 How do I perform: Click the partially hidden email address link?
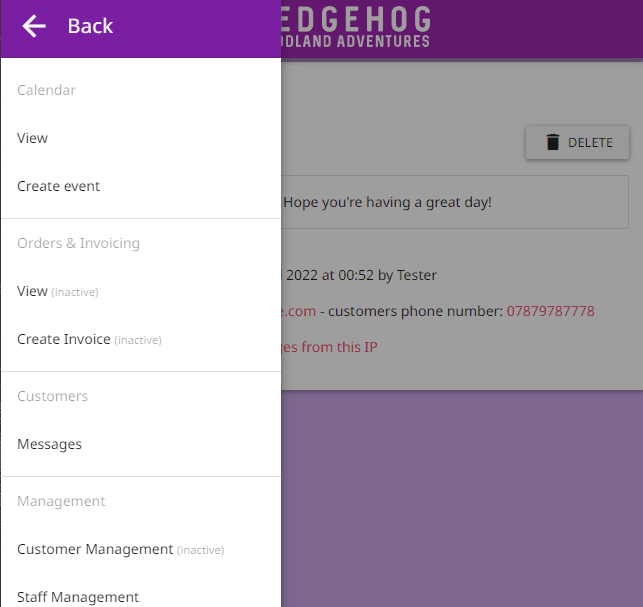299,311
